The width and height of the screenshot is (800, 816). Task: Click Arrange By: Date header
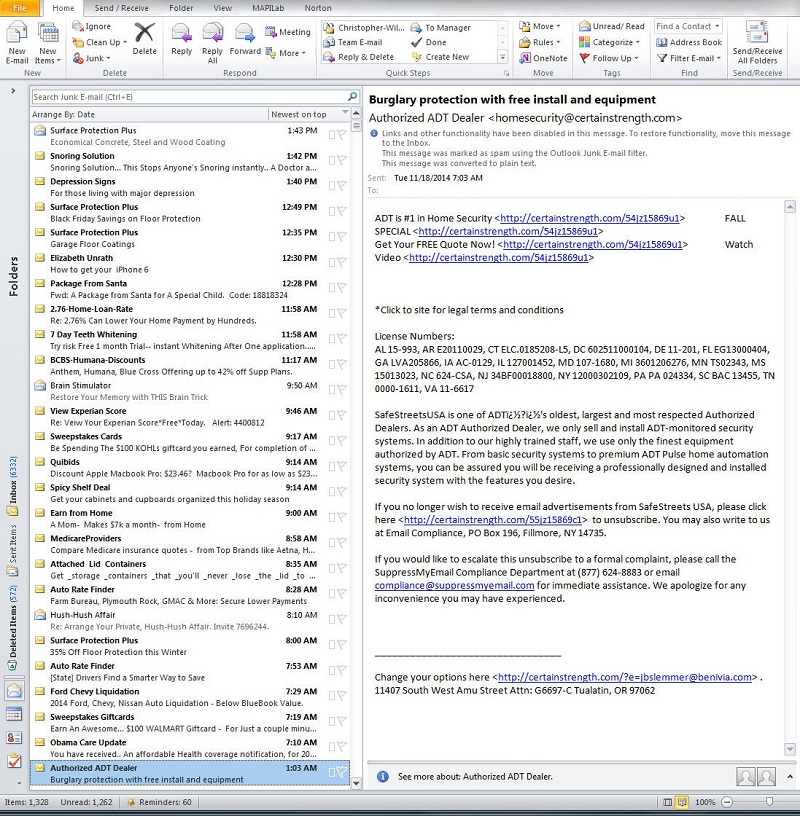click(x=64, y=114)
